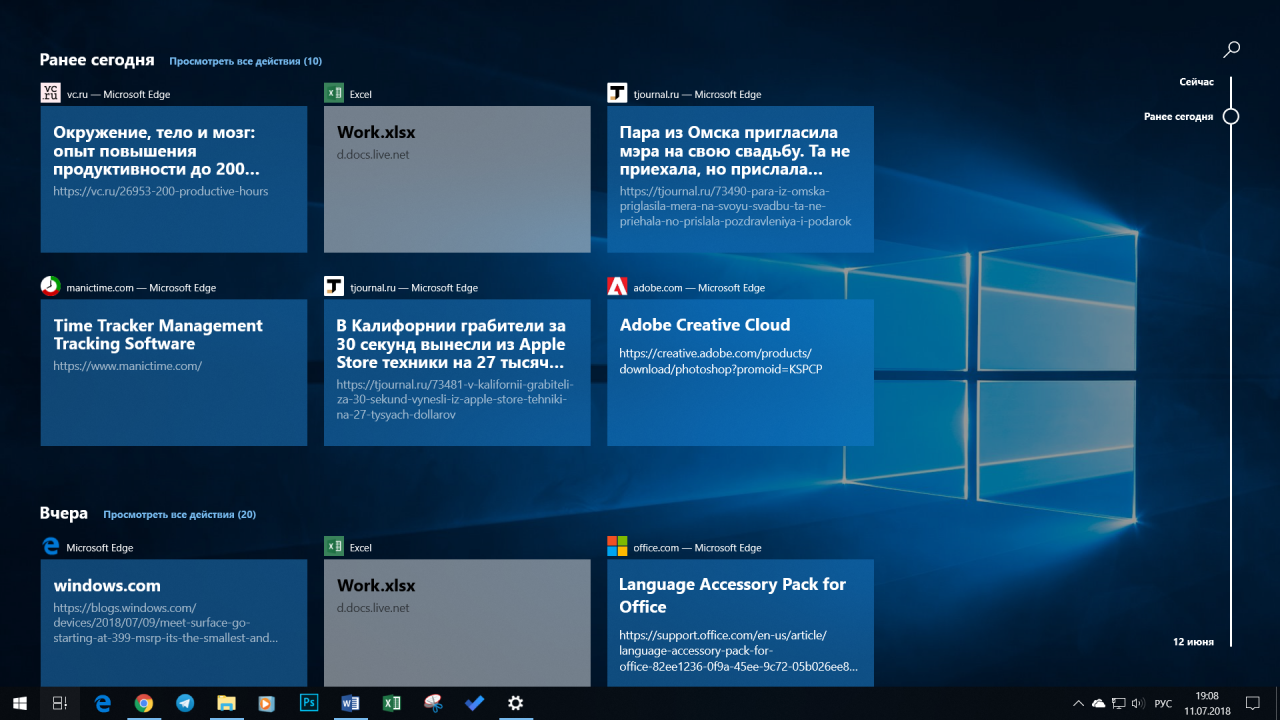1280x720 pixels.
Task: Open today's Work.xlsx Excel activity card
Action: pyautogui.click(x=457, y=179)
